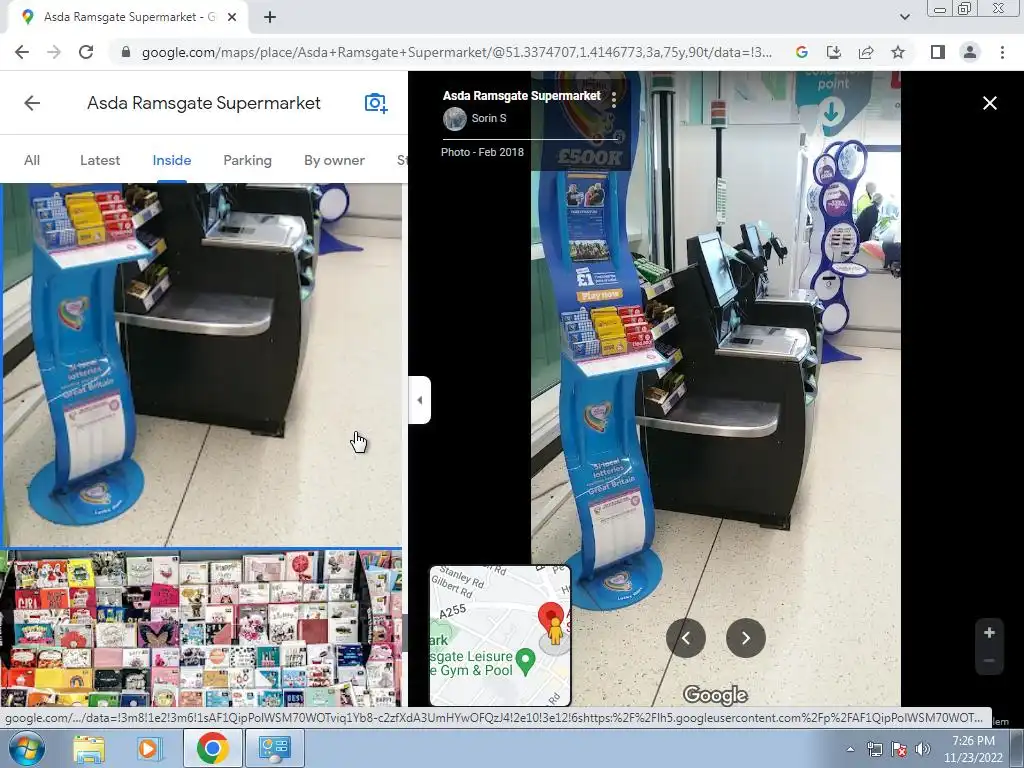1024x768 pixels.
Task: Click Ramsgate Leisure Gym & Pool marker
Action: click(x=525, y=661)
